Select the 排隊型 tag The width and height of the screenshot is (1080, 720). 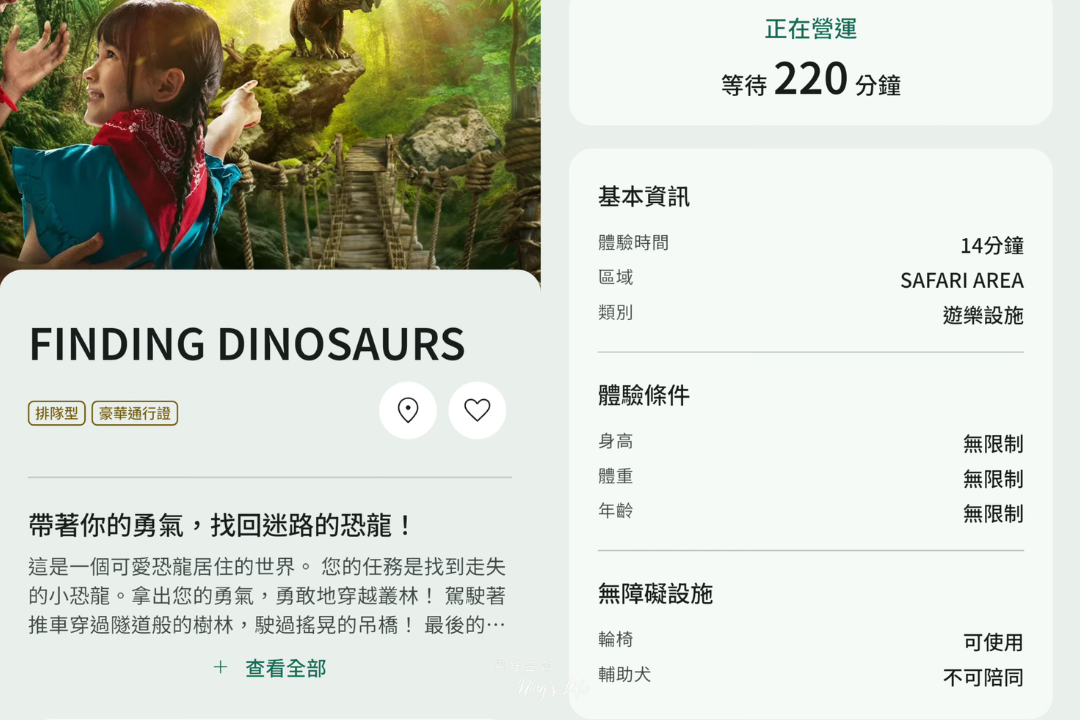pos(56,413)
